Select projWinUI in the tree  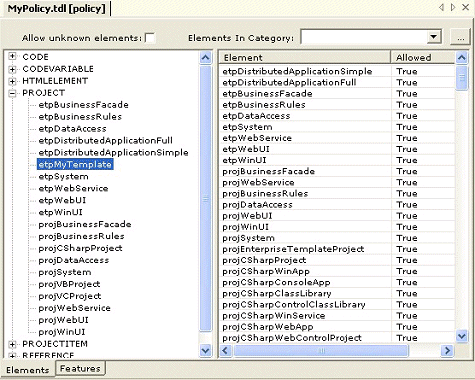(x=62, y=332)
